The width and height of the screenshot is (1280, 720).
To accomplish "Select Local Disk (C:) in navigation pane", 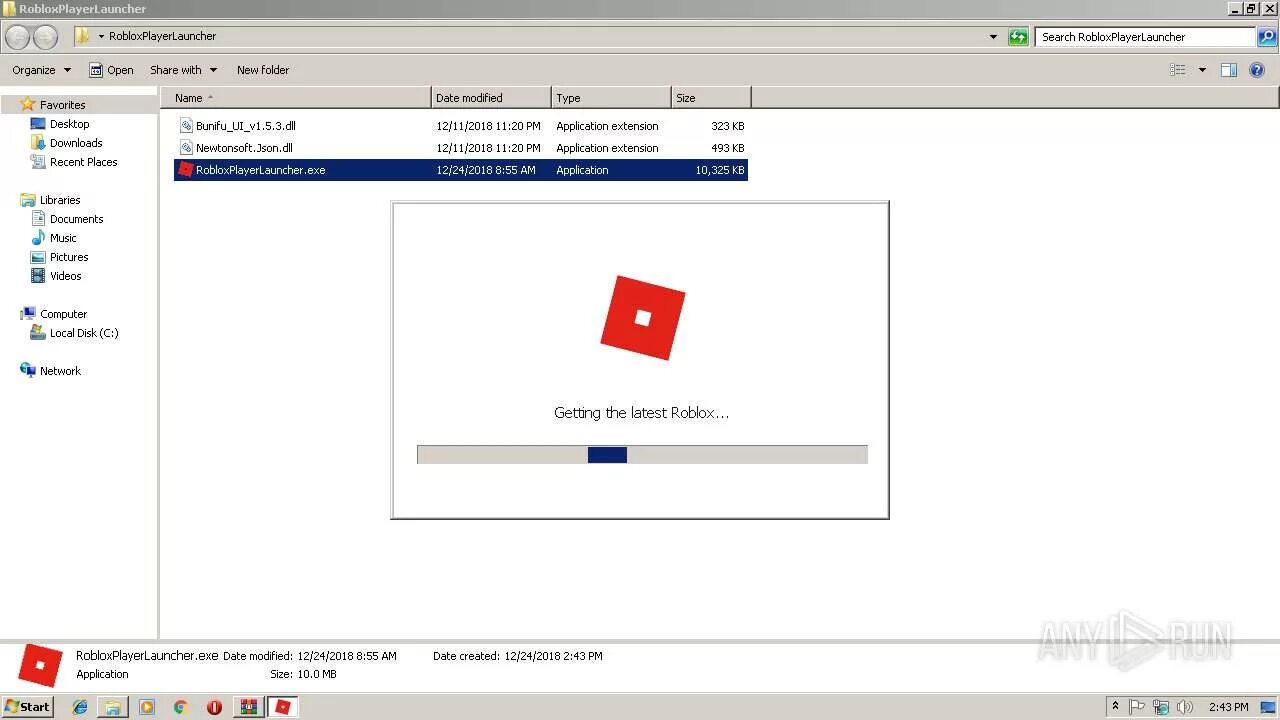I will pos(84,333).
